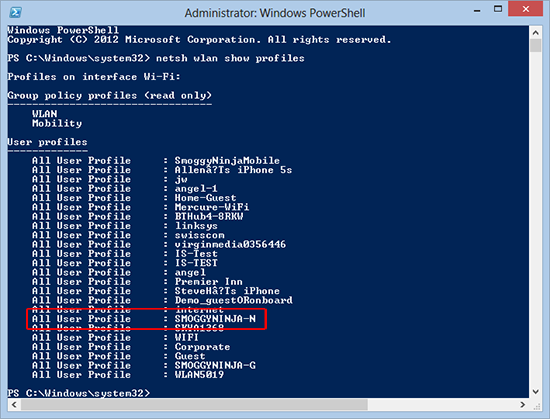This screenshot has height=419, width=550.
Task: Click the horizontal scrollbar left arrow
Action: (x=14, y=405)
